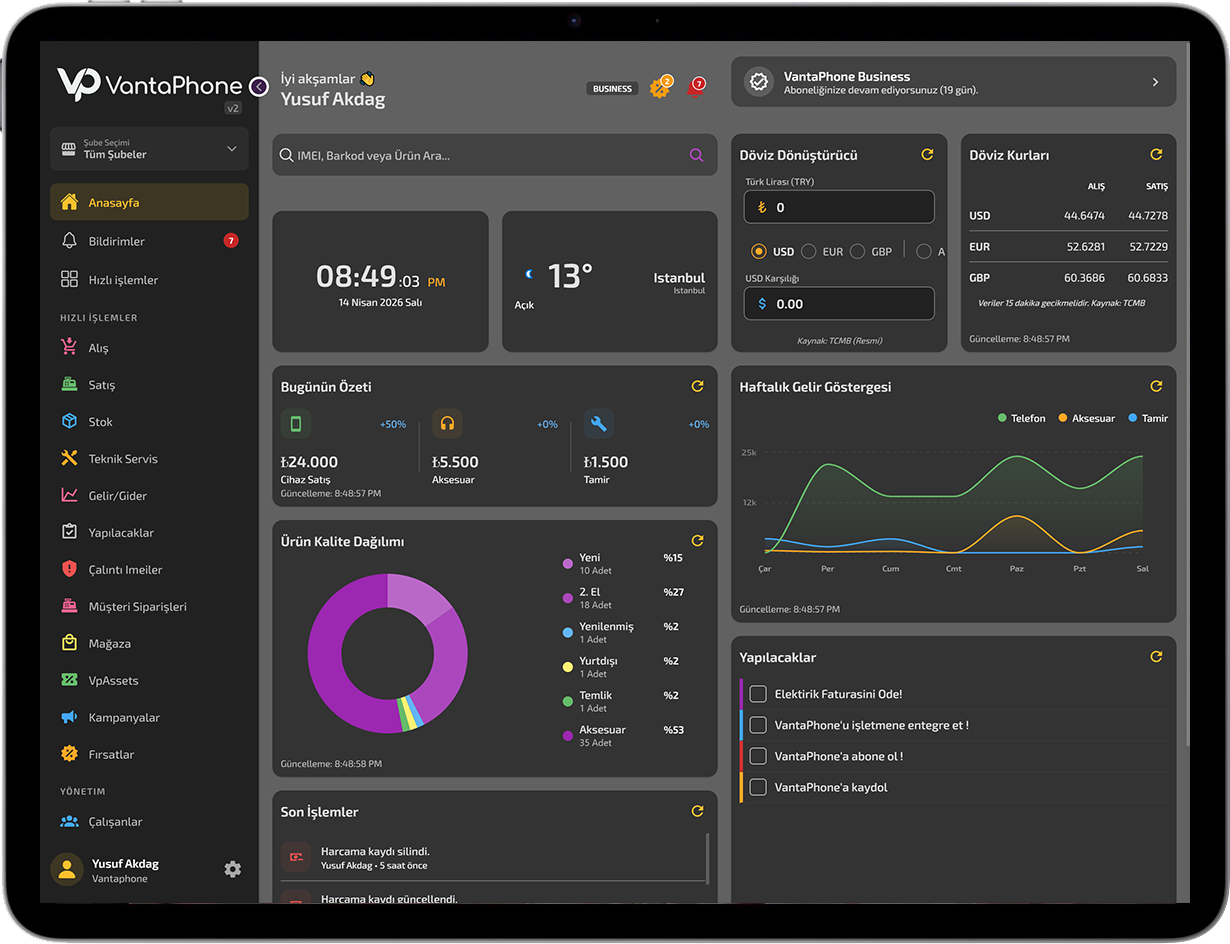Click the red notification bell in header
1230x944 pixels.
pyautogui.click(x=695, y=88)
